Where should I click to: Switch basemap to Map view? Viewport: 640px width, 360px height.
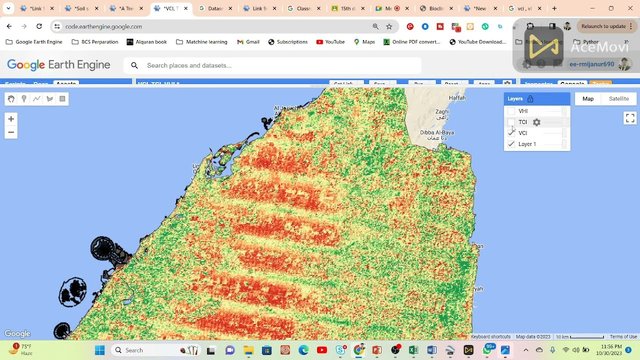(x=588, y=99)
